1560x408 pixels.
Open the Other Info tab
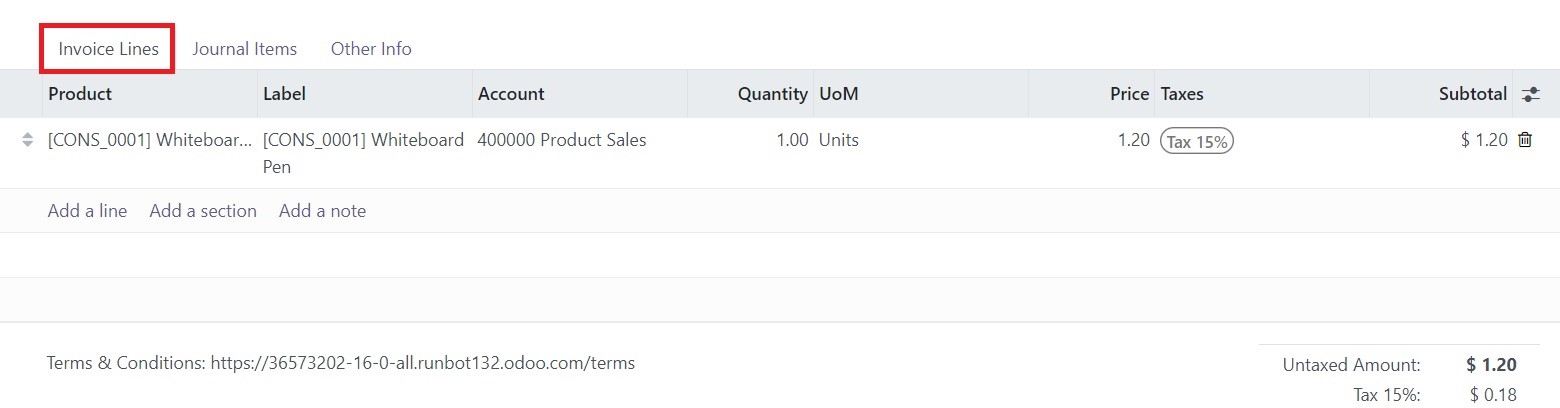(371, 48)
